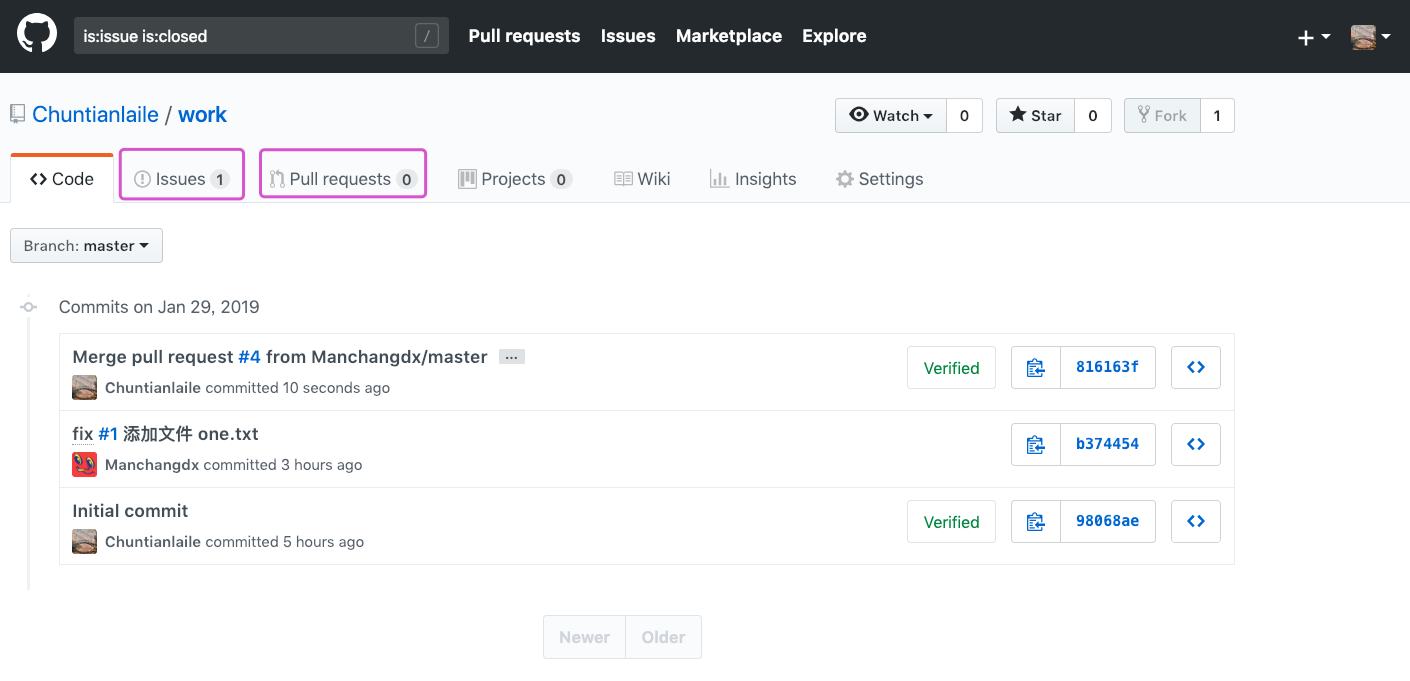Click Manchangdx avatar thumbnail
This screenshot has width=1410, height=681.
[x=85, y=465]
